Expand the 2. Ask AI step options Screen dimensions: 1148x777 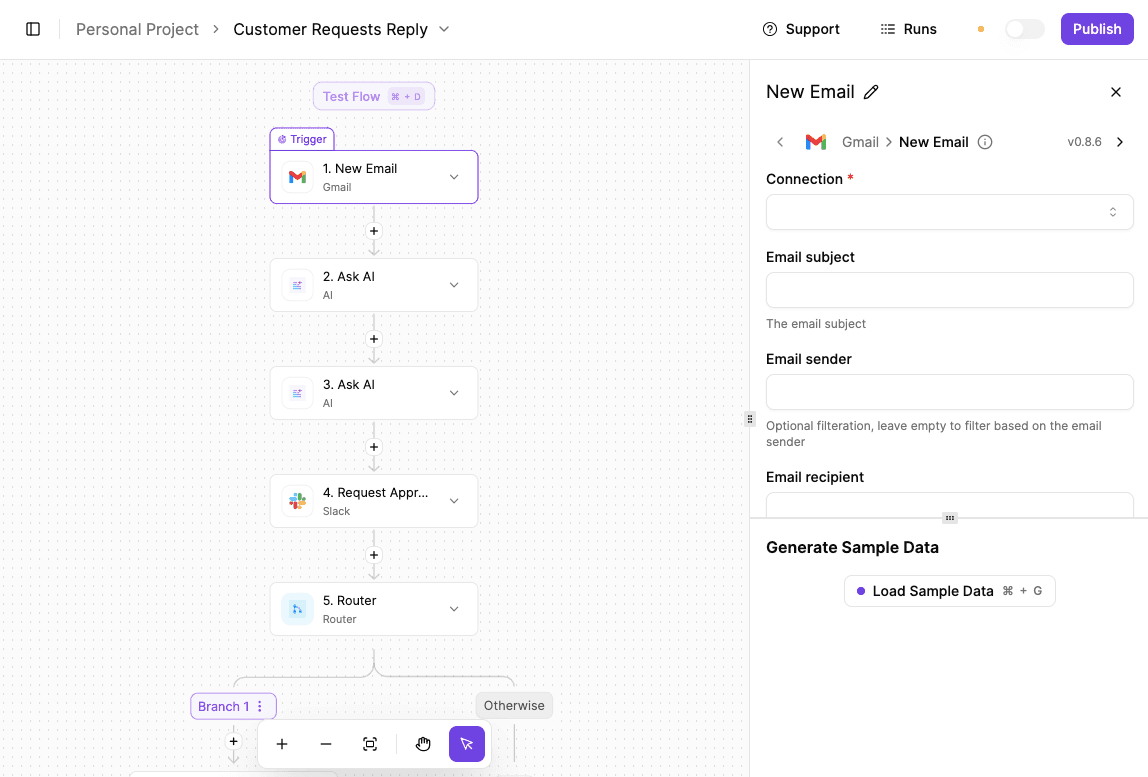454,284
